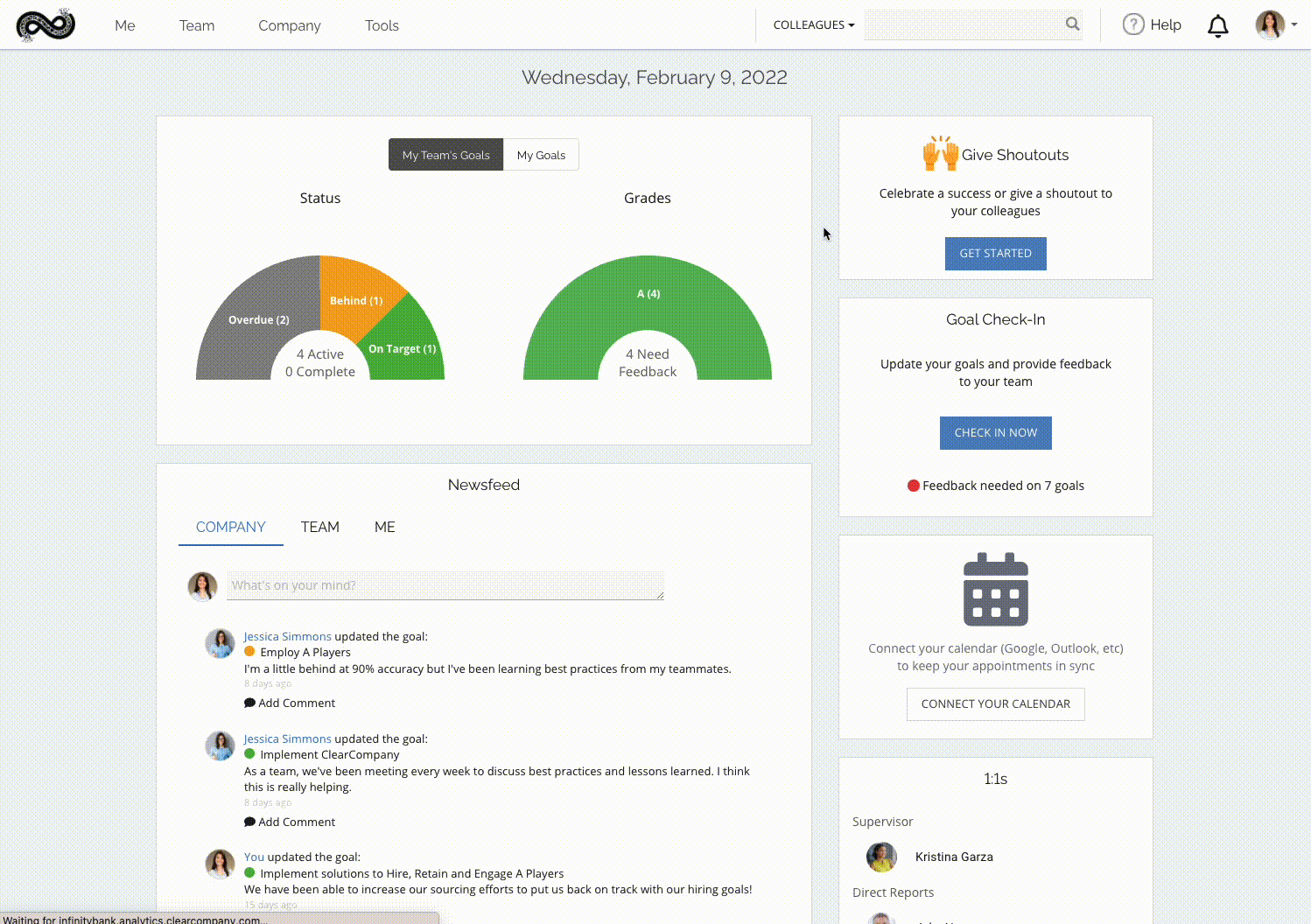The image size is (1311, 924).
Task: Open the user profile avatar menu
Action: pyautogui.click(x=1271, y=25)
